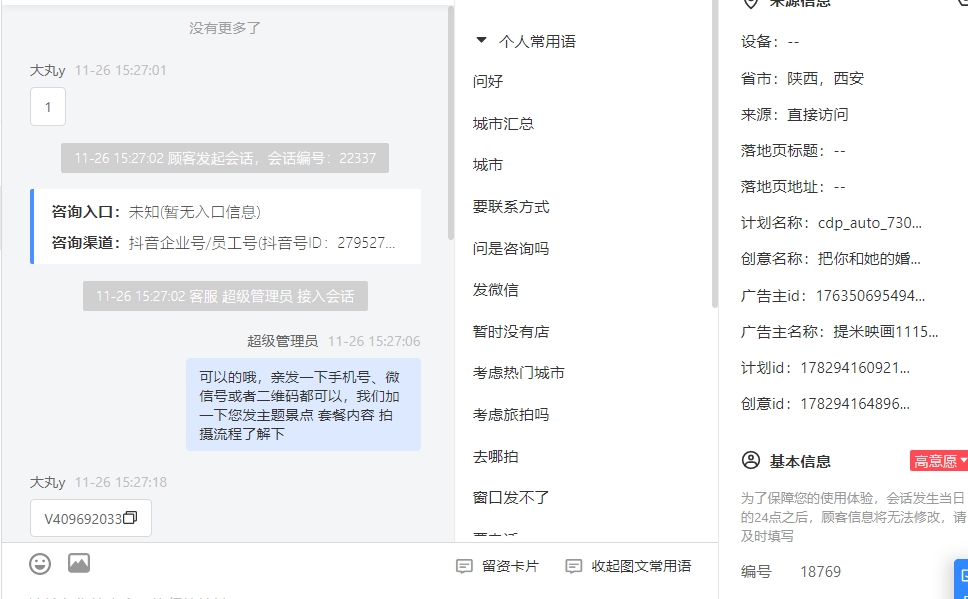Click the customer message bubble "1"

(48, 107)
